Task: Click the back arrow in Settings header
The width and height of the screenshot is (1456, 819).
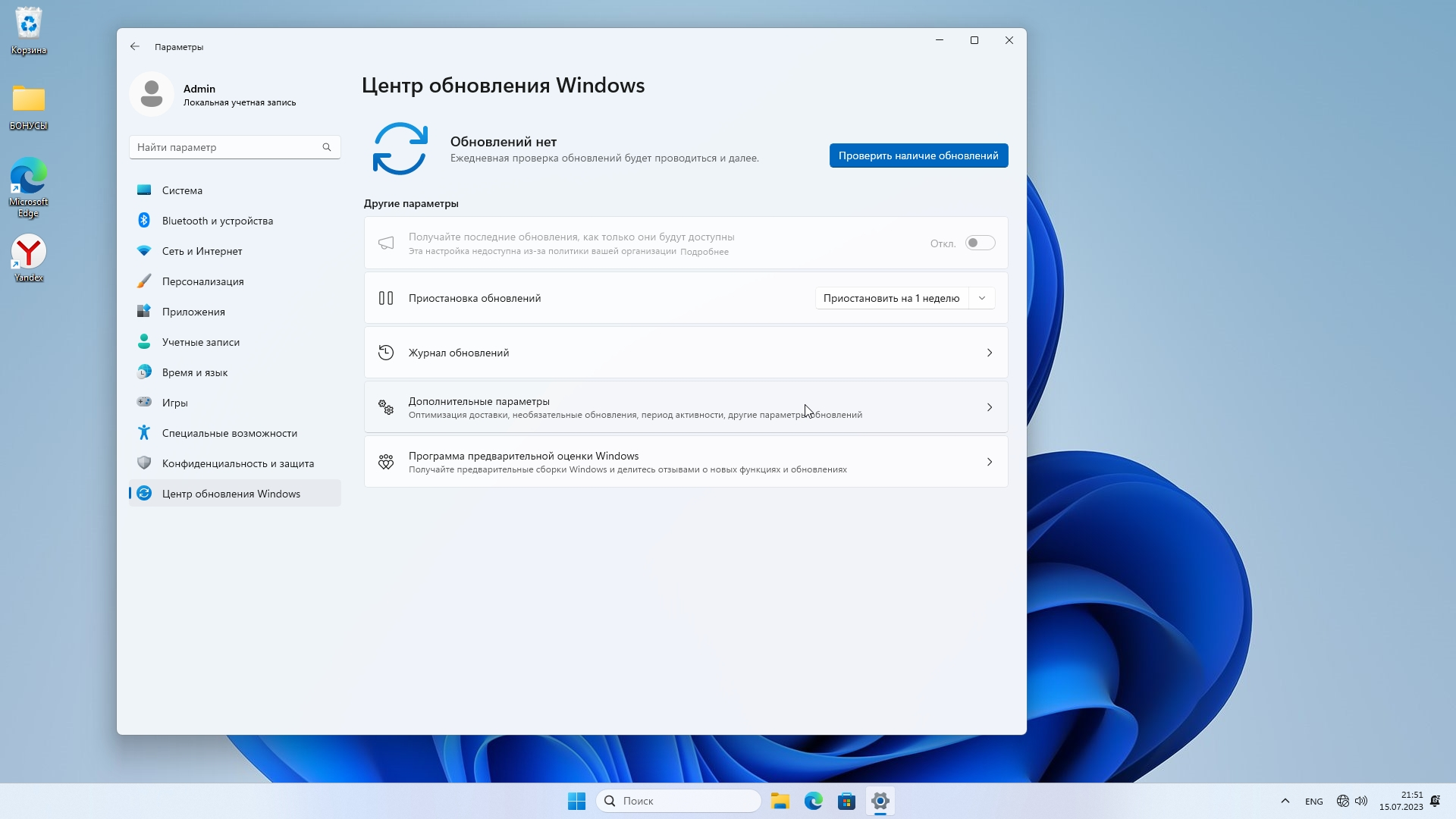Action: [x=135, y=47]
